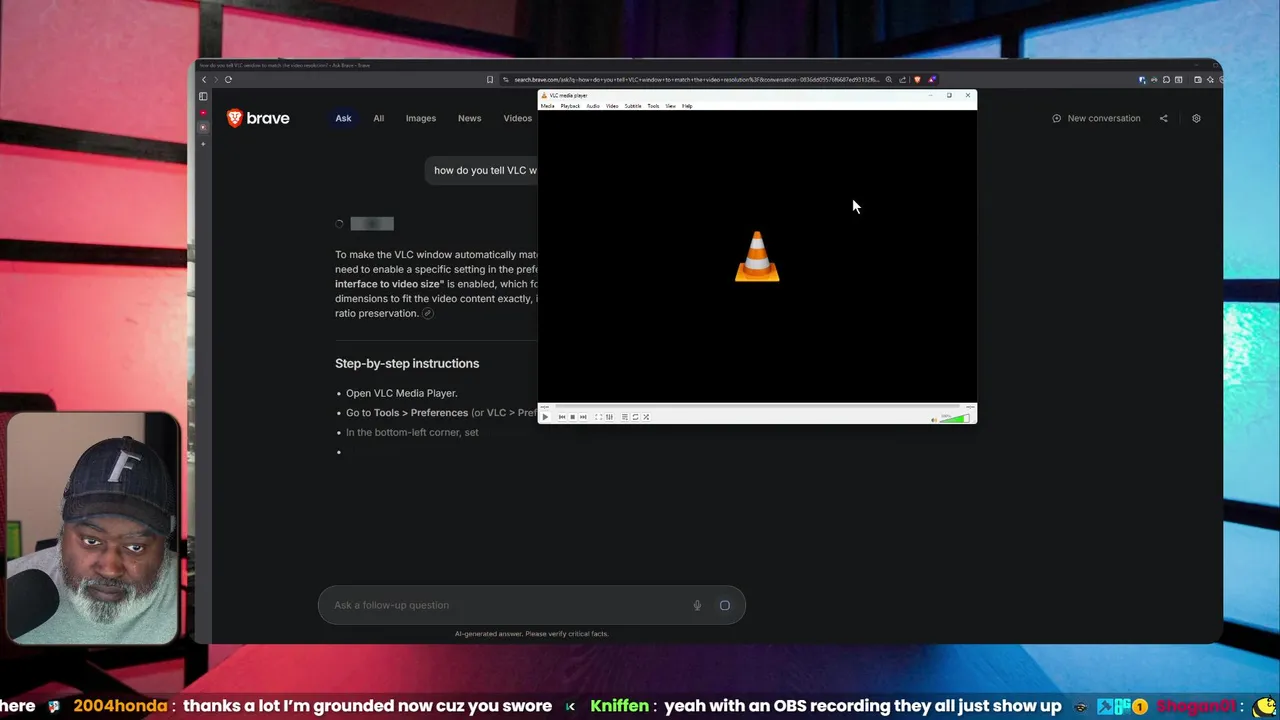Click the share conversation icon
The height and width of the screenshot is (720, 1280).
tap(1163, 118)
